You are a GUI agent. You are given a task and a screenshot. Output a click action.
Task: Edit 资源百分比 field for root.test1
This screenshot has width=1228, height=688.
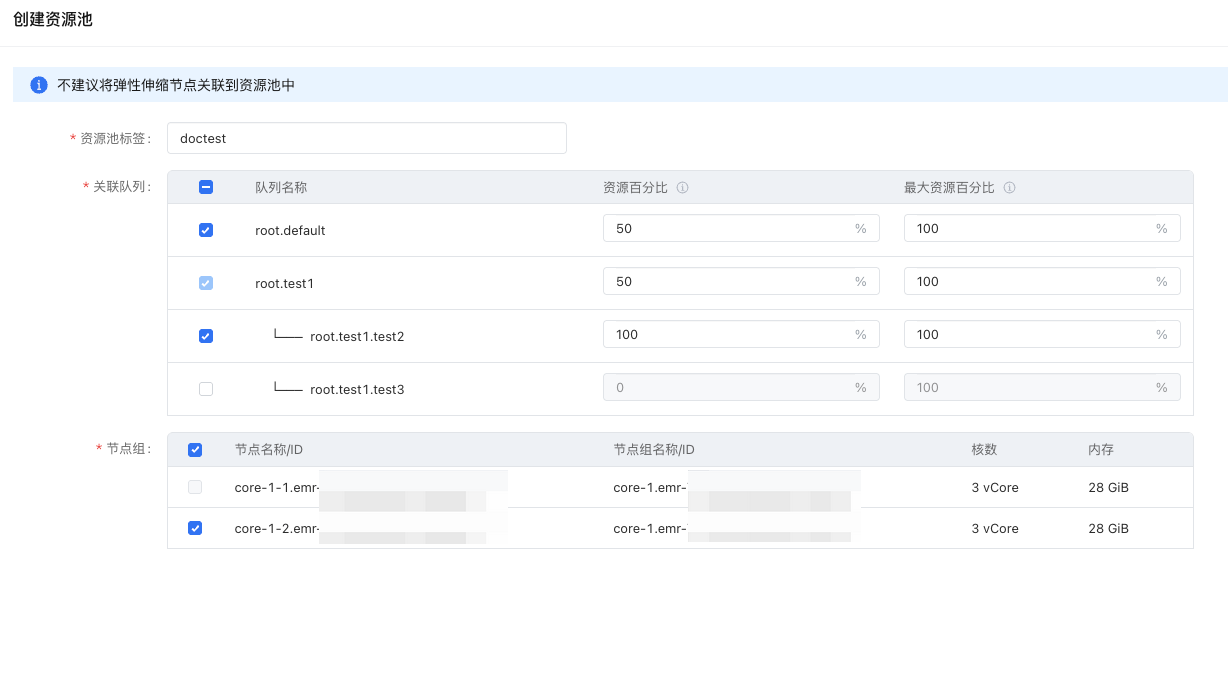click(741, 281)
